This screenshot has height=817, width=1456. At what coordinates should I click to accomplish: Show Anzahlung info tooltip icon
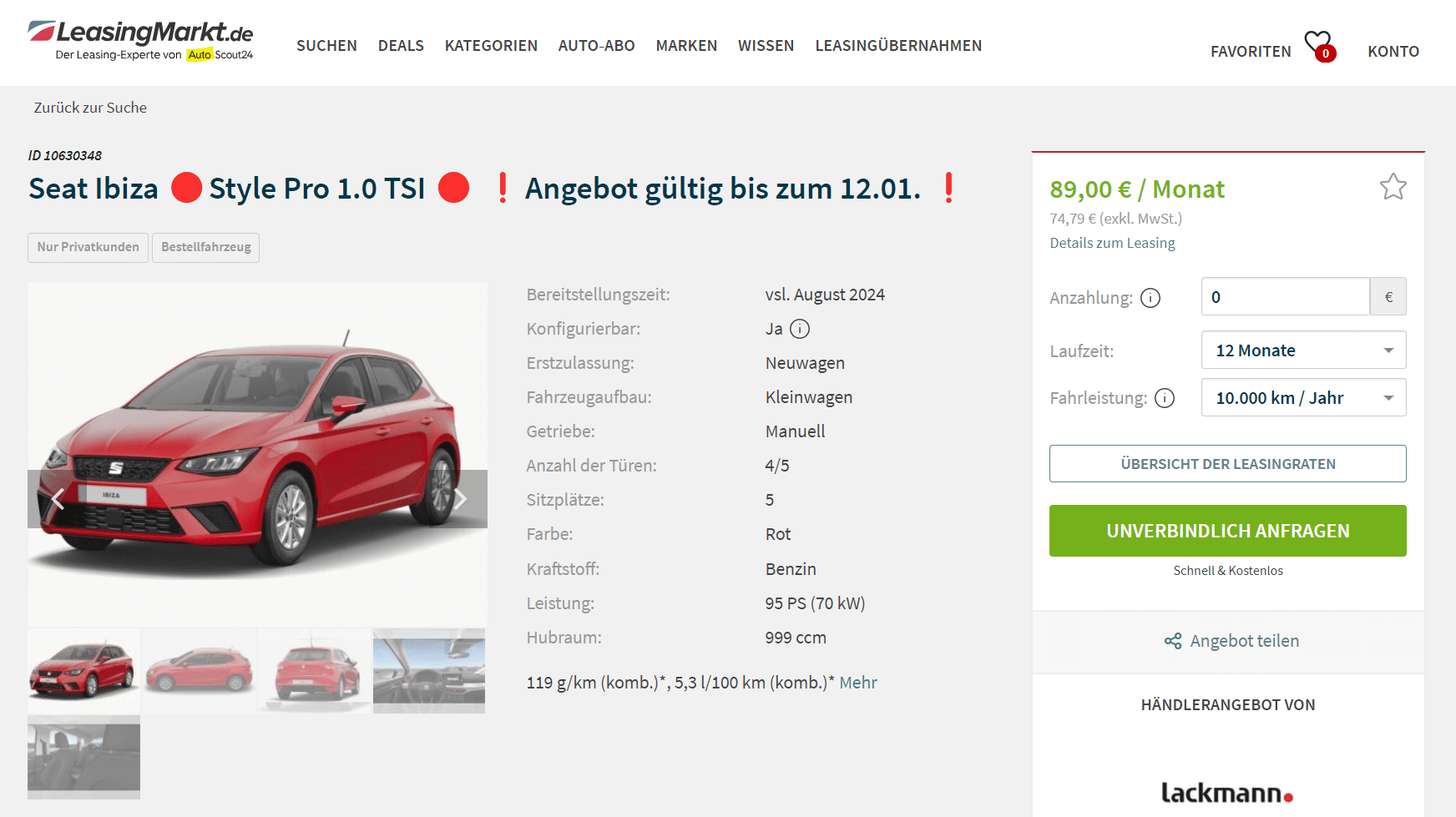[1150, 298]
